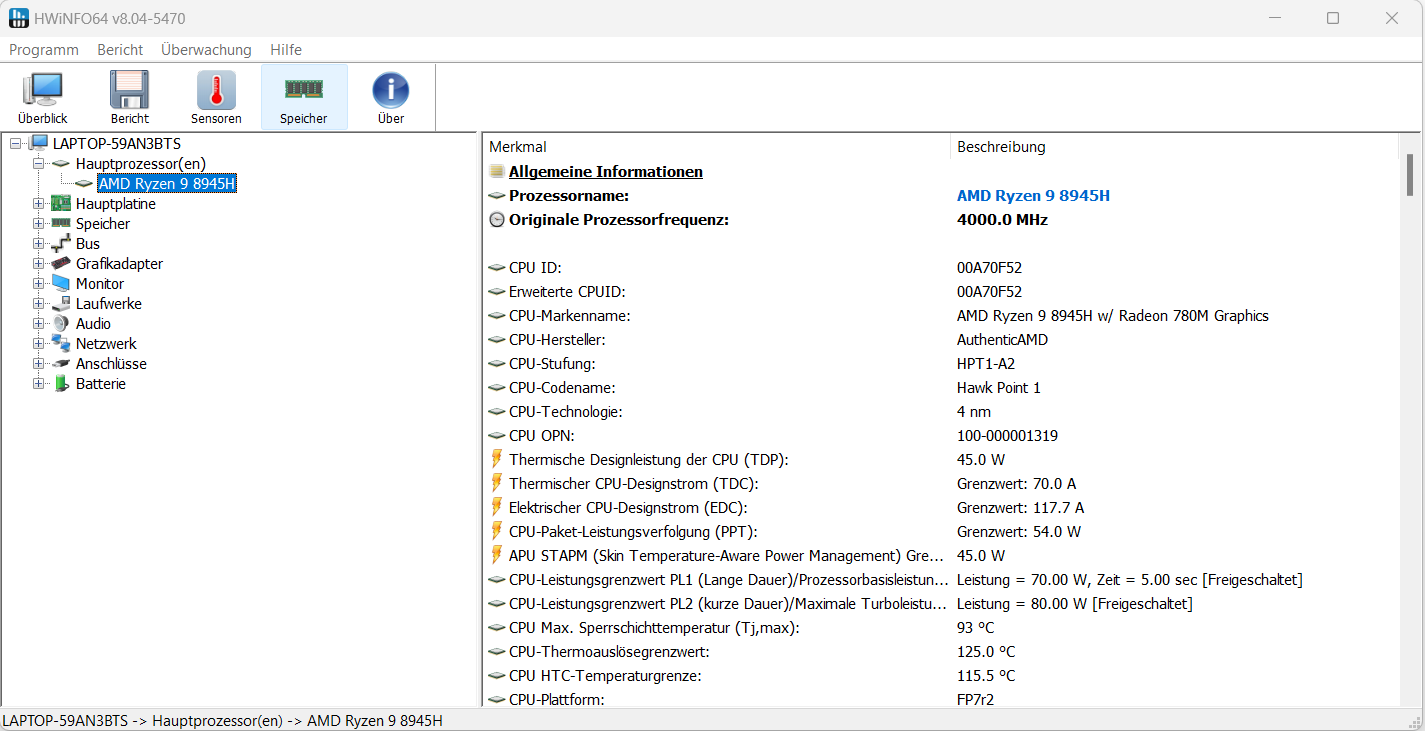Open the Sensoren thermometer icon
1425x731 pixels.
coord(216,91)
